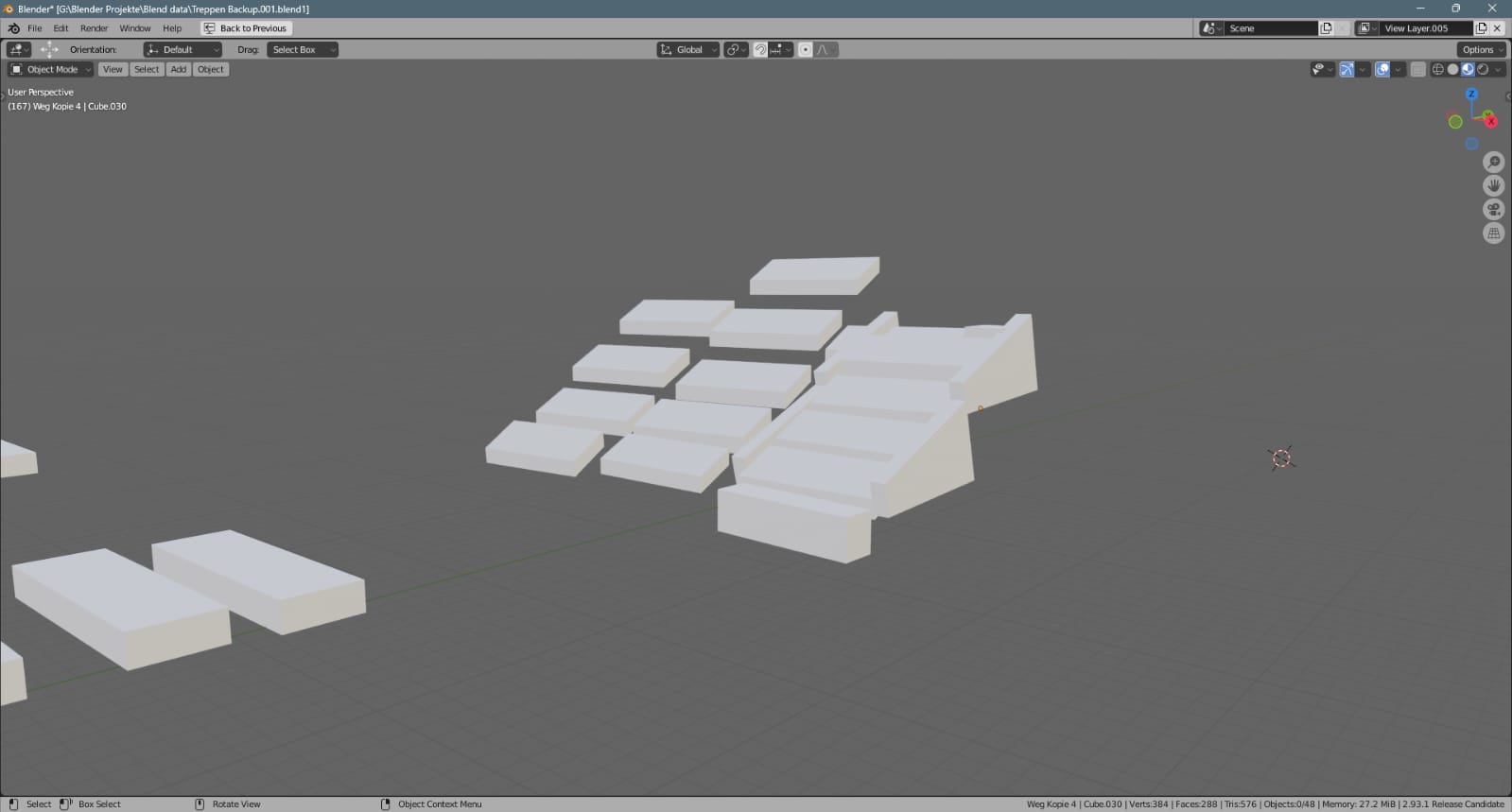The width and height of the screenshot is (1512, 812).
Task: Toggle snapping magnet button
Action: pyautogui.click(x=760, y=49)
